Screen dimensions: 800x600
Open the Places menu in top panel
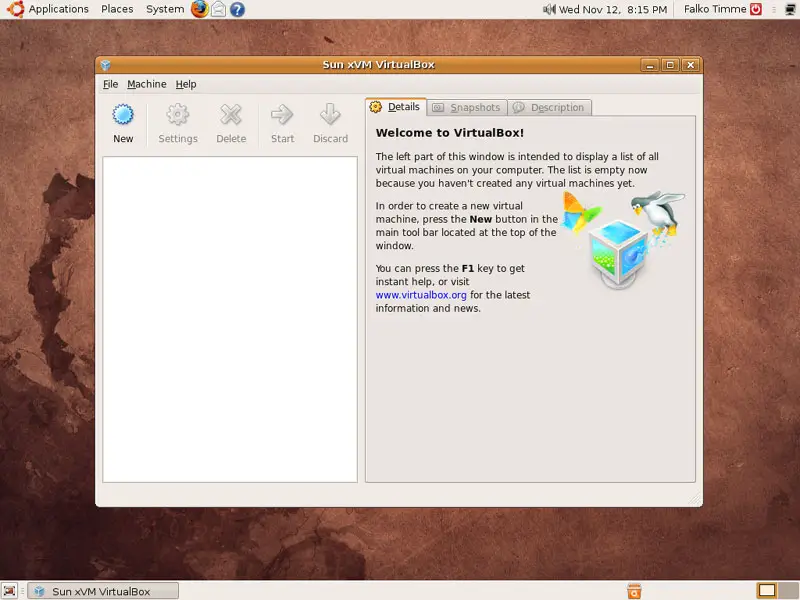117,9
